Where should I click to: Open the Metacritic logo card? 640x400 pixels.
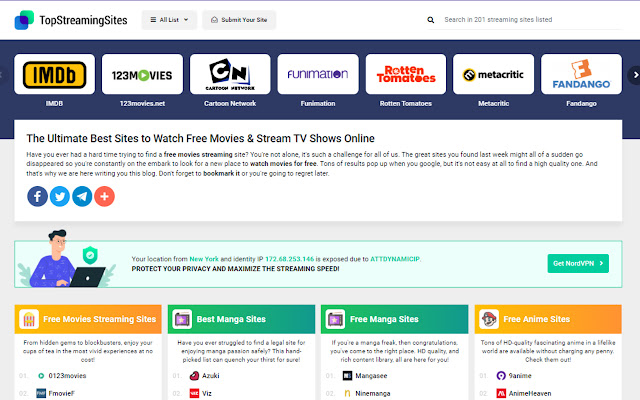[493, 74]
